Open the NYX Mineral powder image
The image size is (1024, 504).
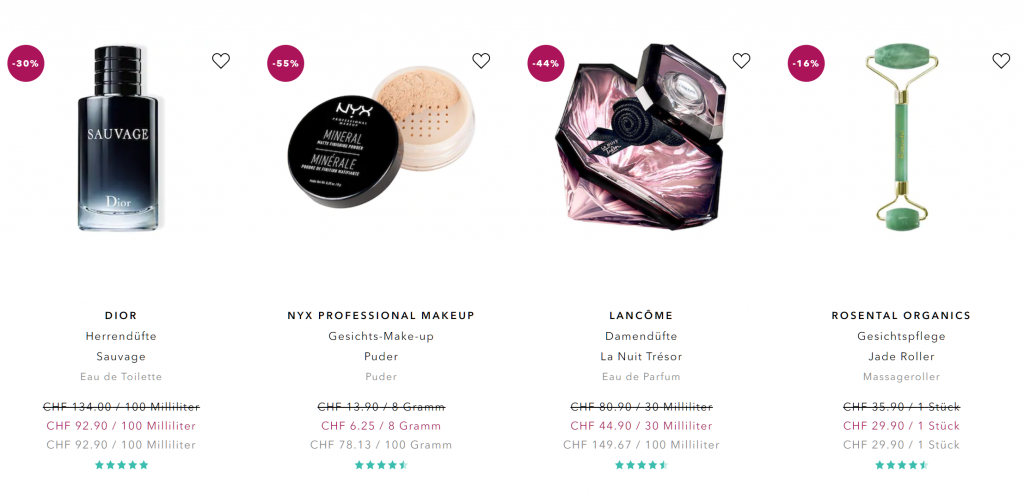pyautogui.click(x=381, y=138)
